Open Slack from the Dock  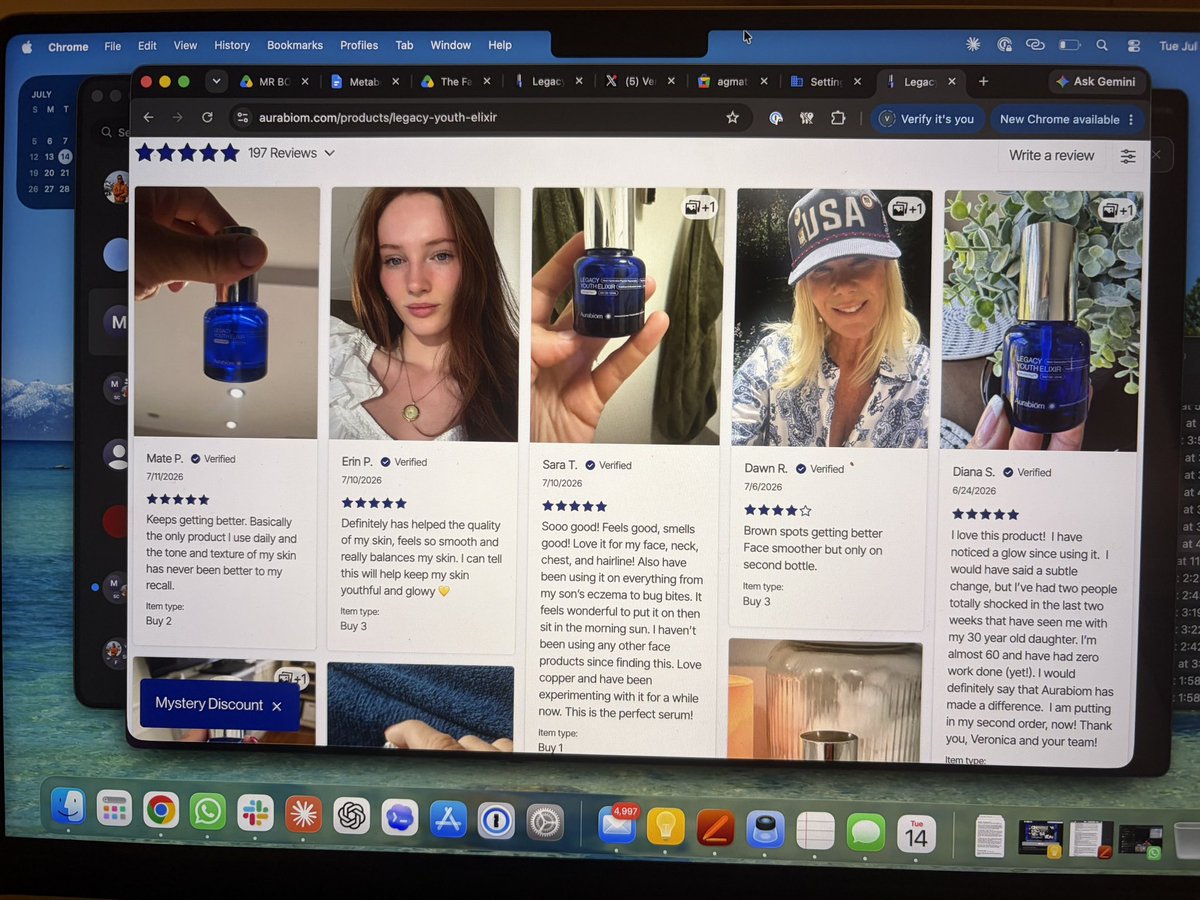point(255,812)
